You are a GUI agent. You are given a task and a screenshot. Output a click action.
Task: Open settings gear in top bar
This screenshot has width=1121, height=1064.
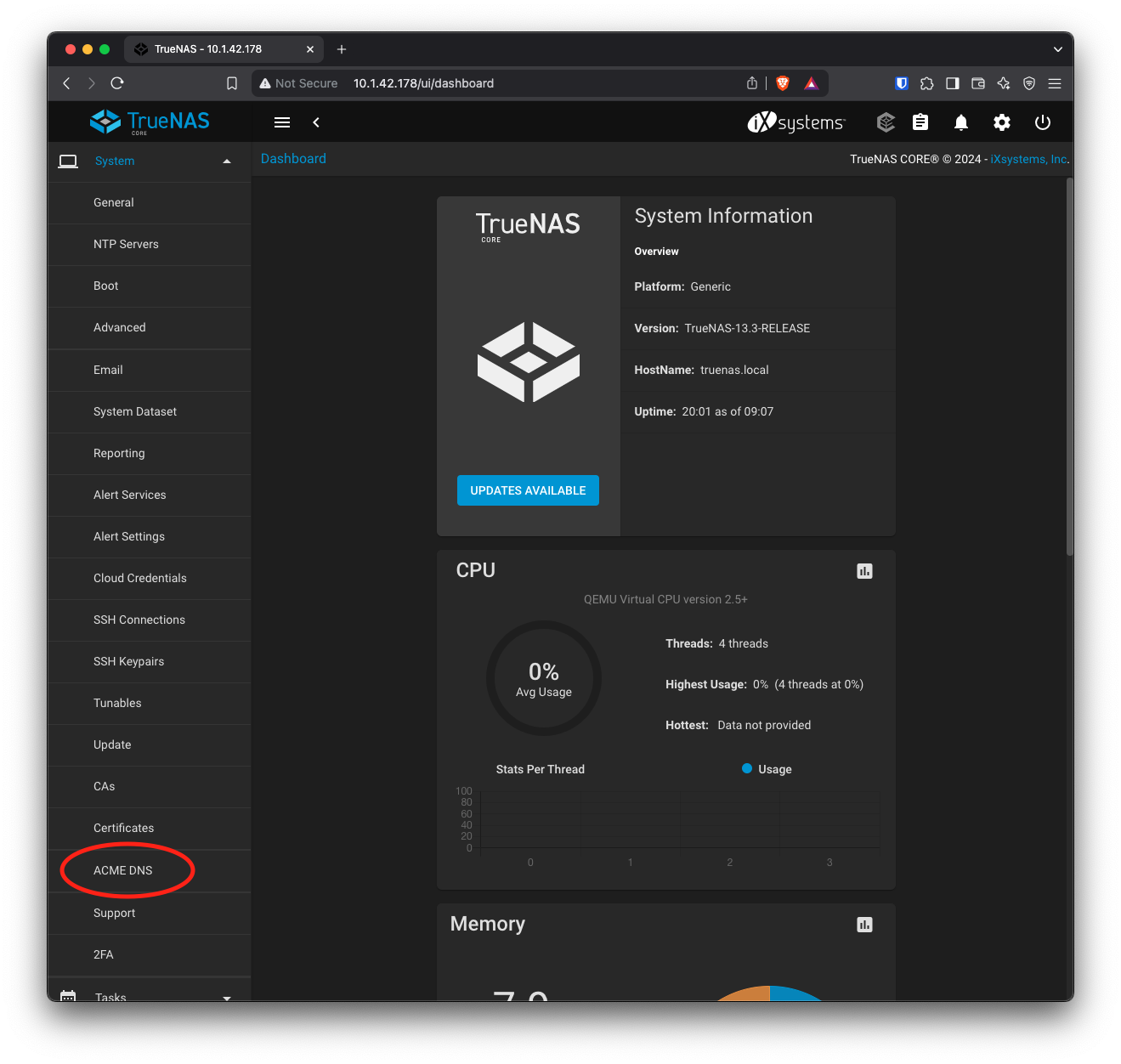pyautogui.click(x=1002, y=122)
